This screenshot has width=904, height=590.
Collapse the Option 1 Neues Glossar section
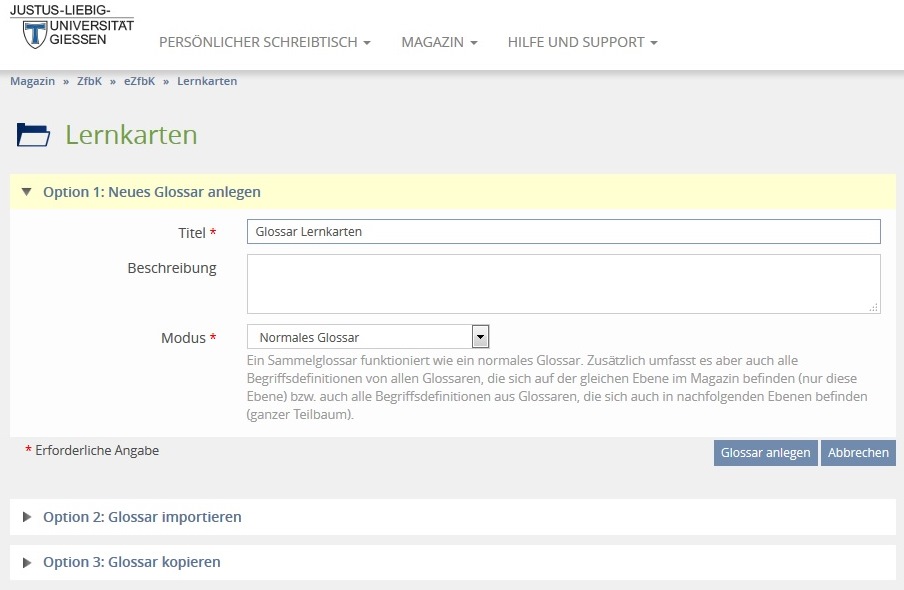151,192
